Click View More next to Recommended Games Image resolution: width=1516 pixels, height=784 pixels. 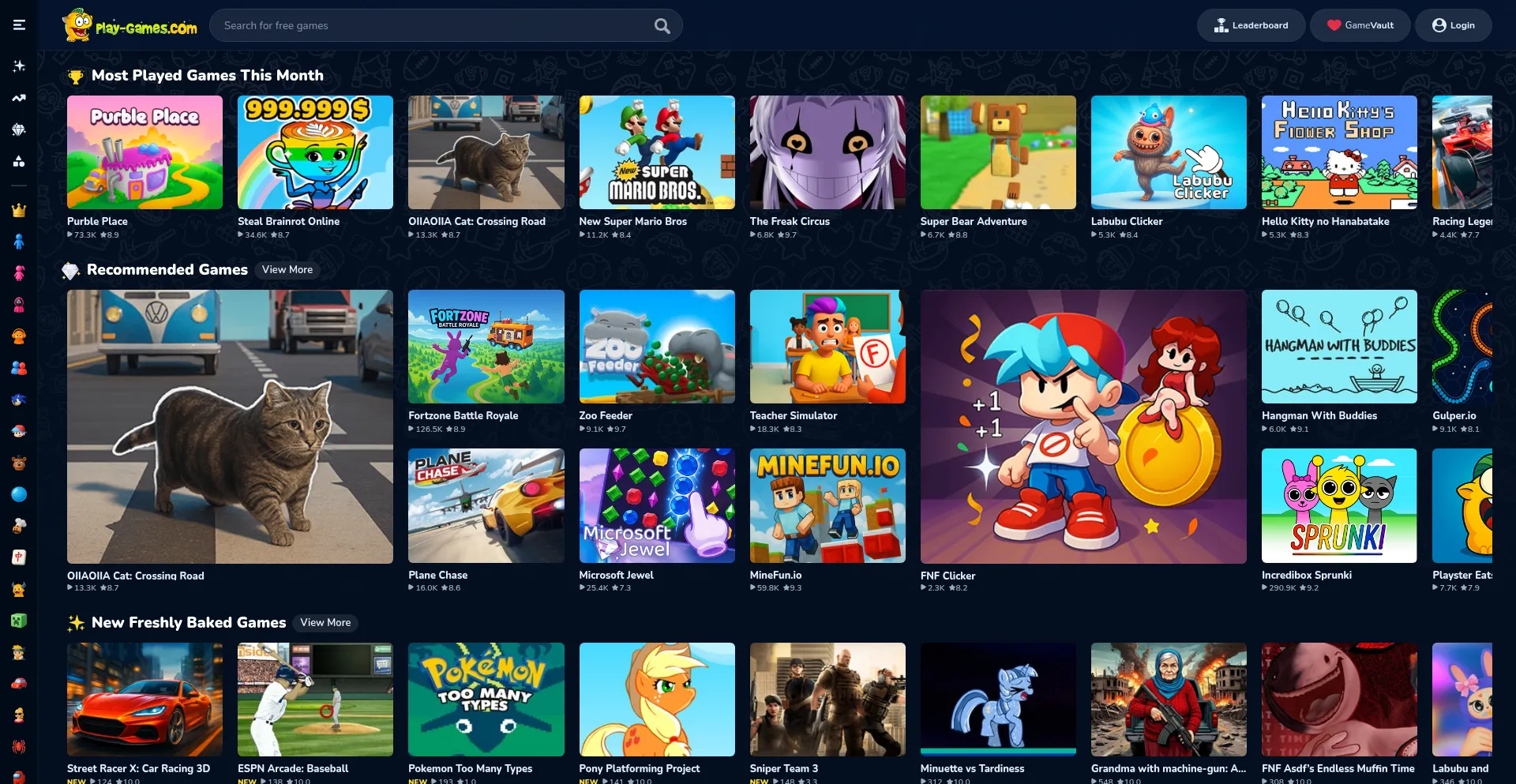coord(287,270)
